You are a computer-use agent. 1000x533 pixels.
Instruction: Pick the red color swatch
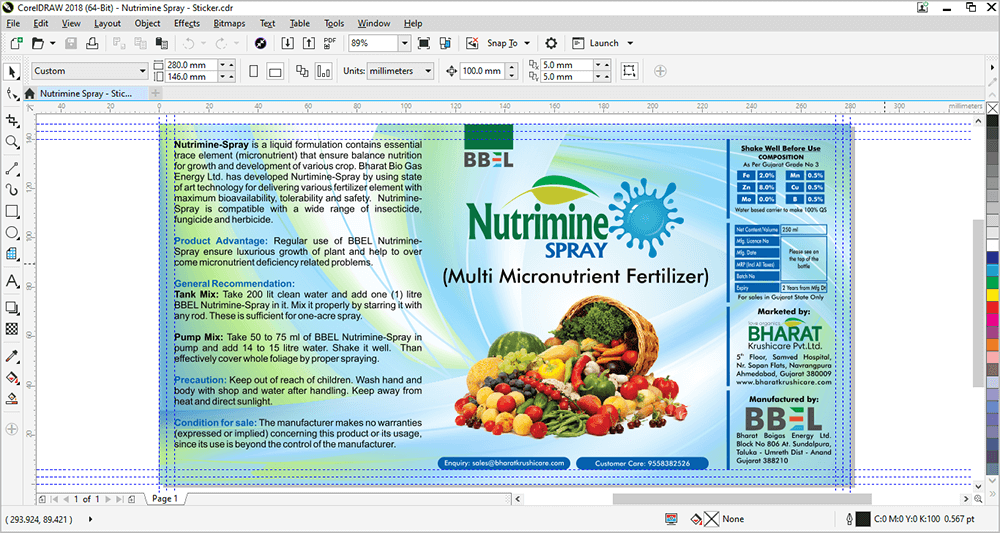click(x=993, y=308)
